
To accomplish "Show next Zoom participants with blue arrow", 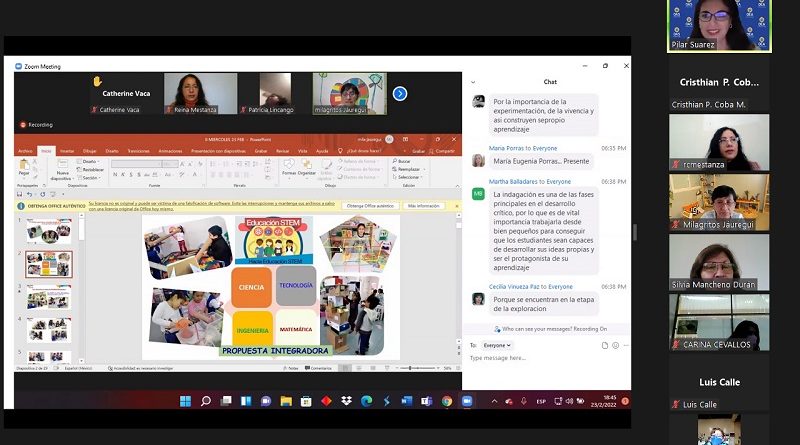I will (x=400, y=94).
